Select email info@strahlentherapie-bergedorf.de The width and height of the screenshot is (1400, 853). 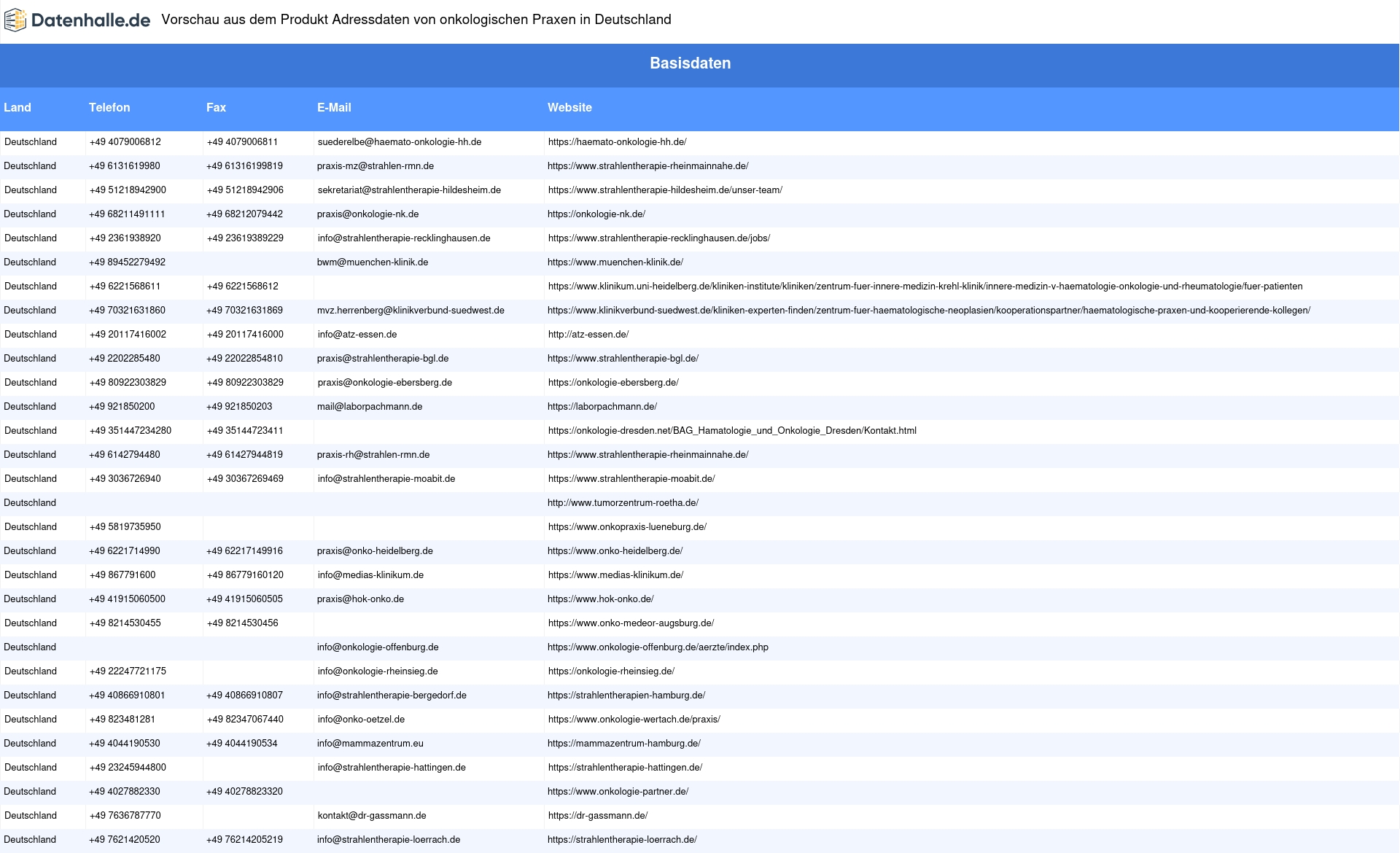(x=392, y=696)
